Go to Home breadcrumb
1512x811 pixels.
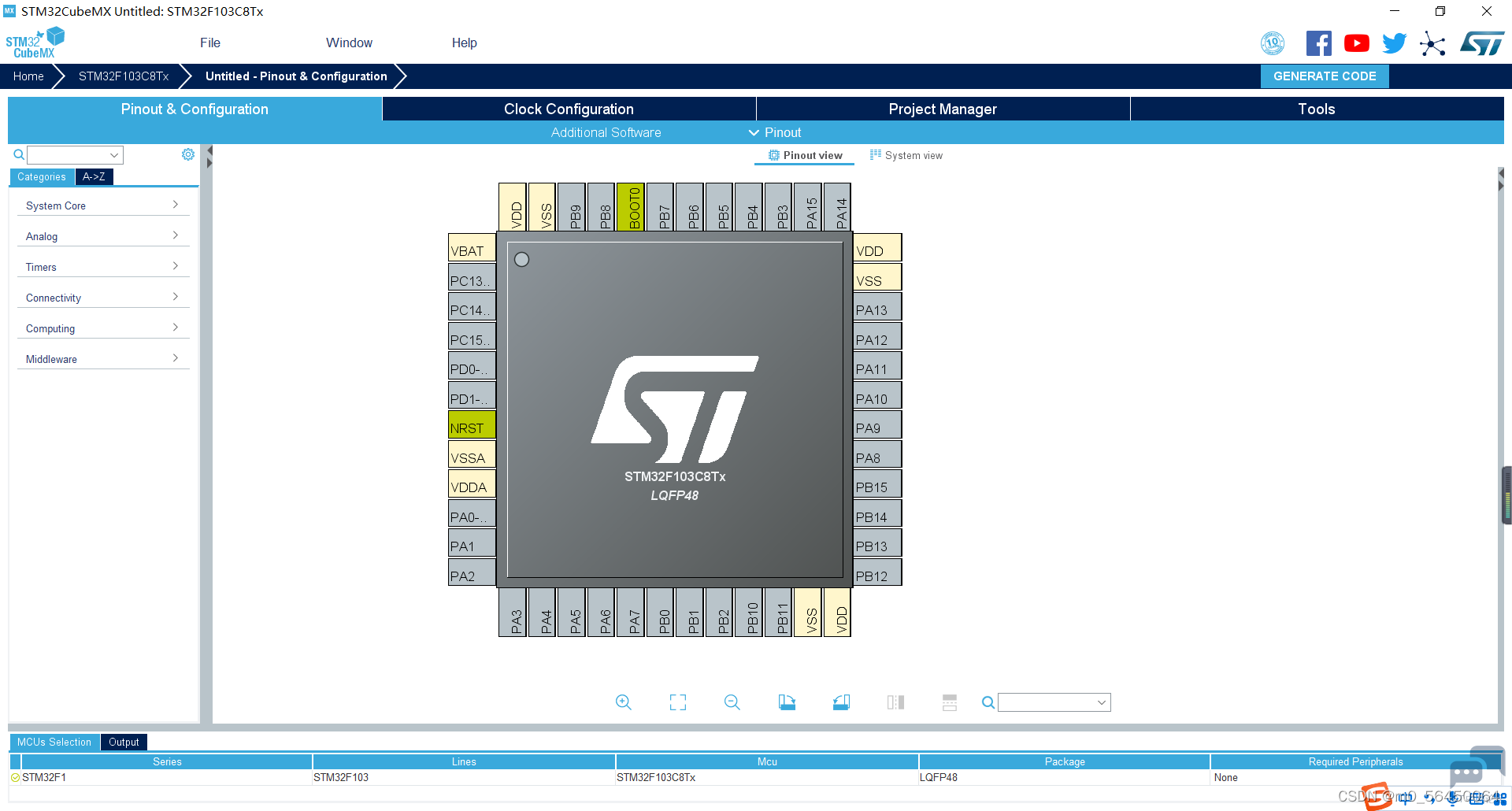pyautogui.click(x=28, y=76)
